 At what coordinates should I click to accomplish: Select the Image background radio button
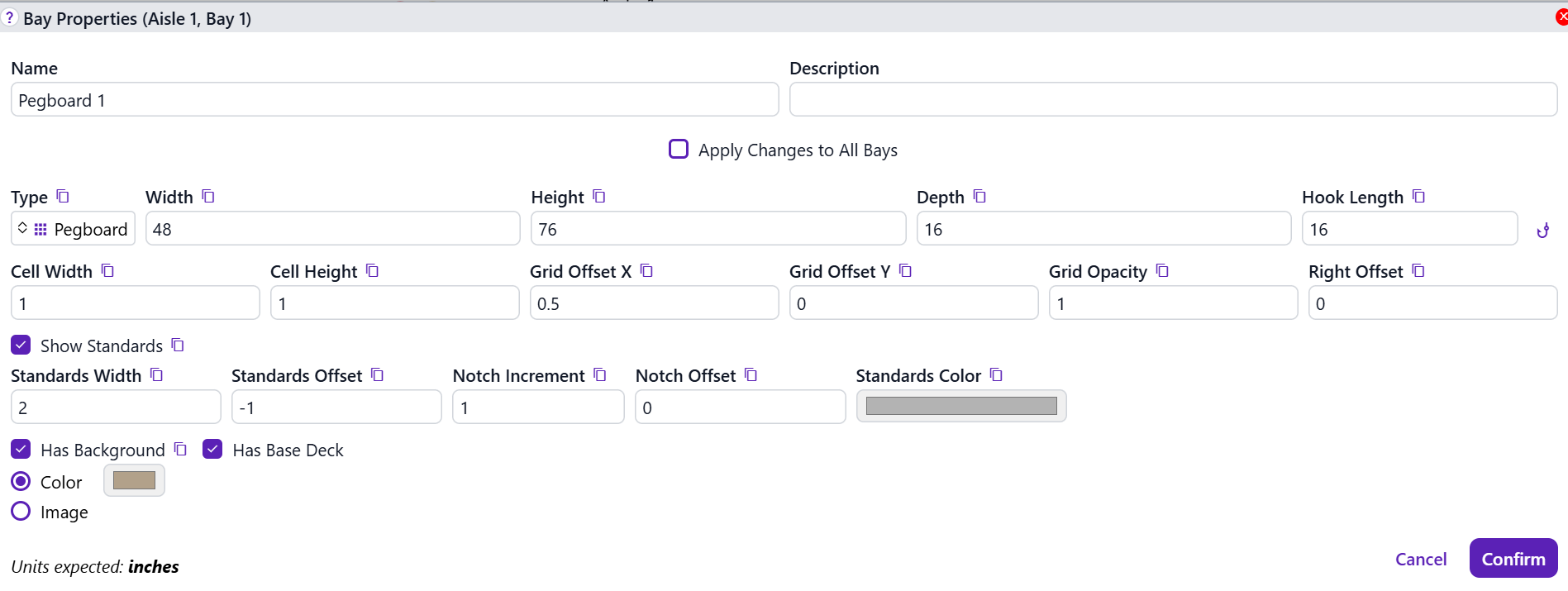point(21,512)
